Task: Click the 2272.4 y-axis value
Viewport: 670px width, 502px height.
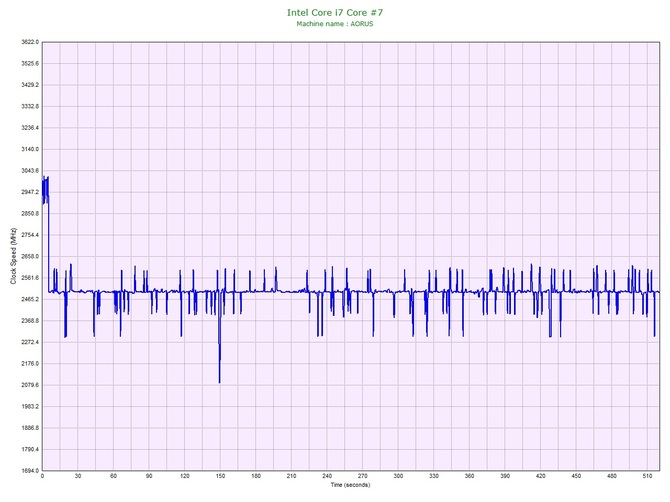Action: tap(30, 342)
